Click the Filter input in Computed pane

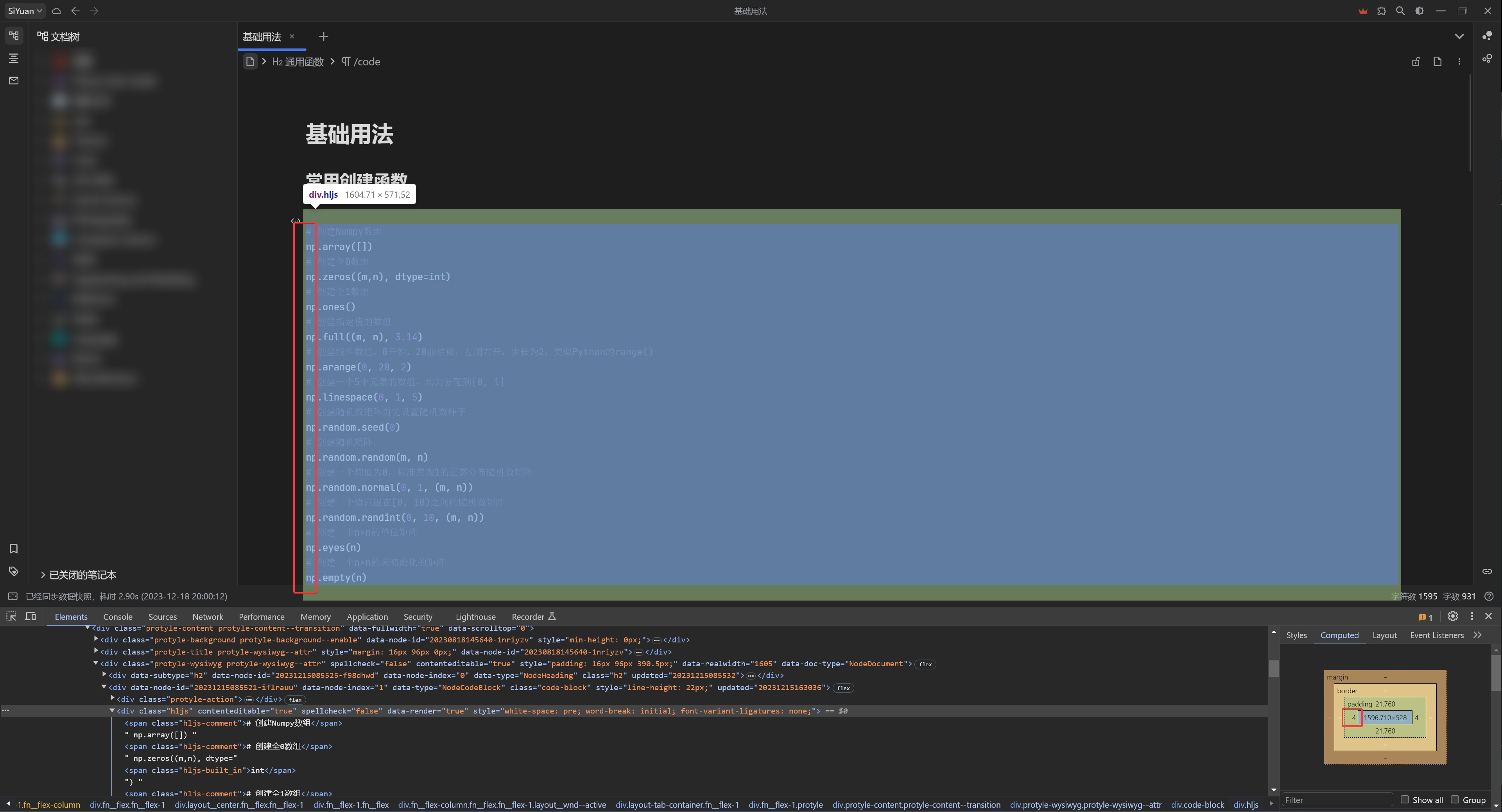[x=1336, y=800]
